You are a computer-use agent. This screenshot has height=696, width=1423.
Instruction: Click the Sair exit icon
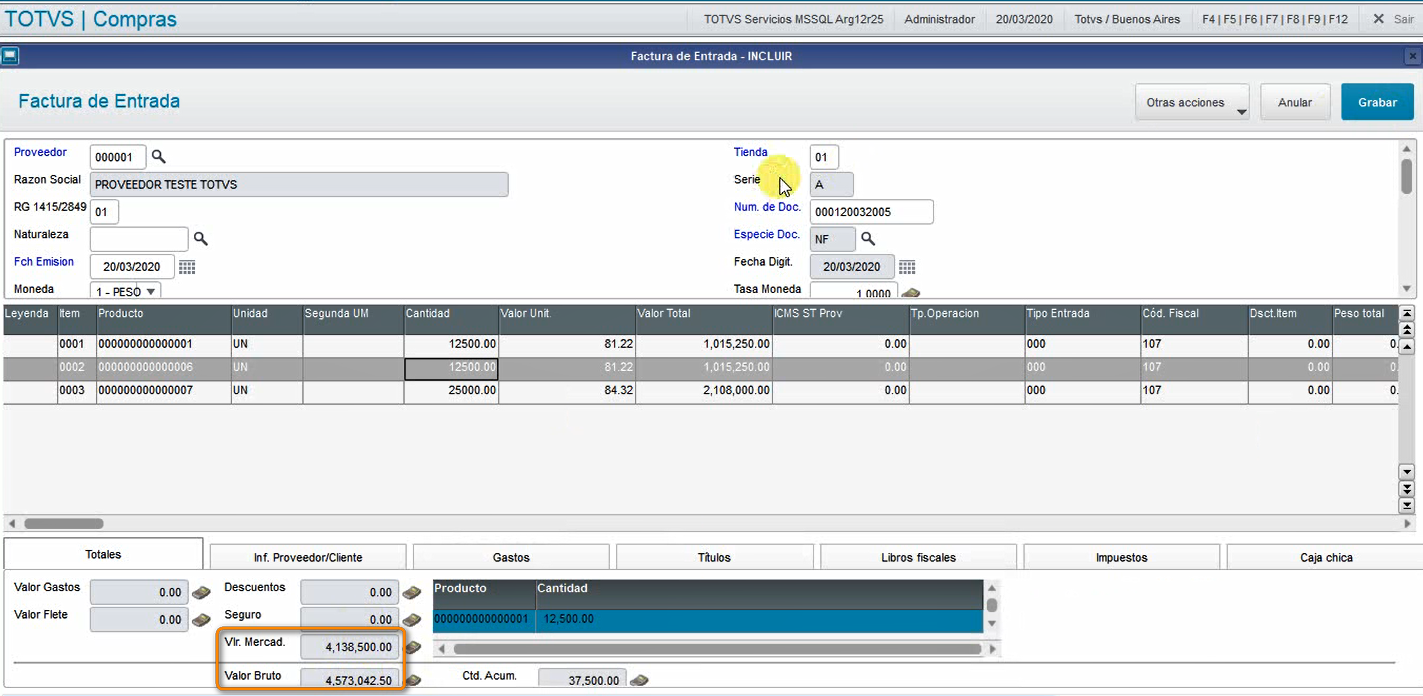click(1379, 19)
